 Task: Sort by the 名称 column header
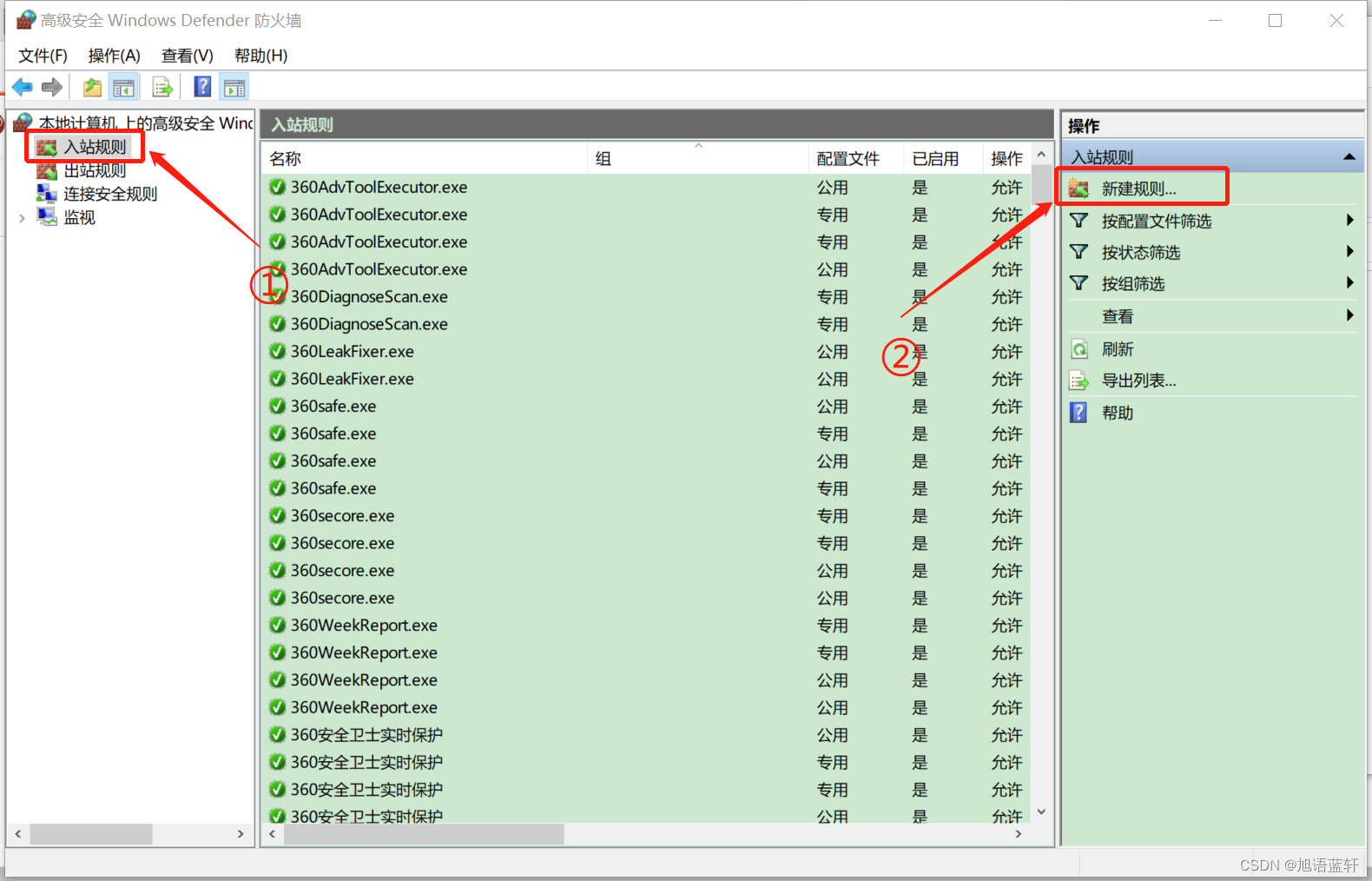(425, 158)
